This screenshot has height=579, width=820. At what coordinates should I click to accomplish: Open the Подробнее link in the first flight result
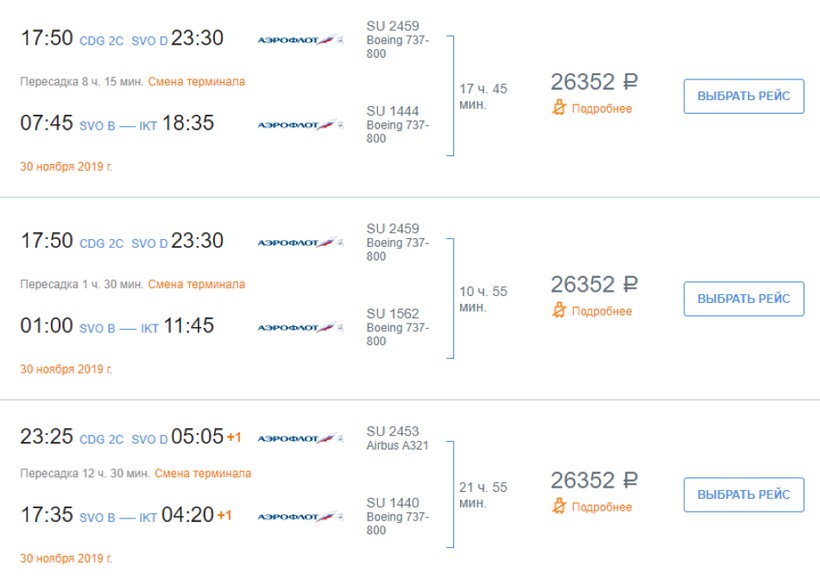(601, 109)
